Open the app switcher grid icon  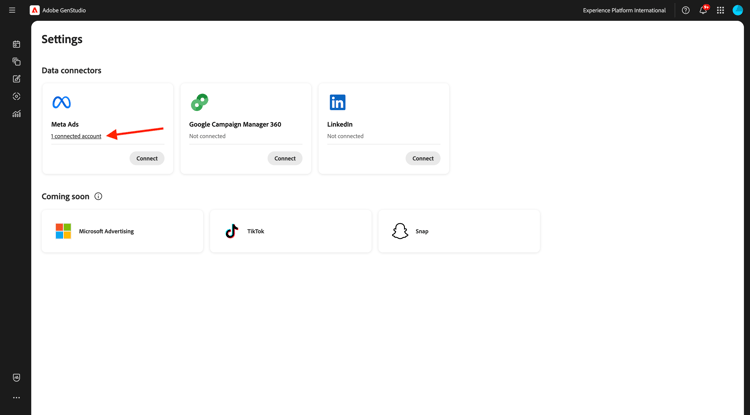pyautogui.click(x=720, y=10)
